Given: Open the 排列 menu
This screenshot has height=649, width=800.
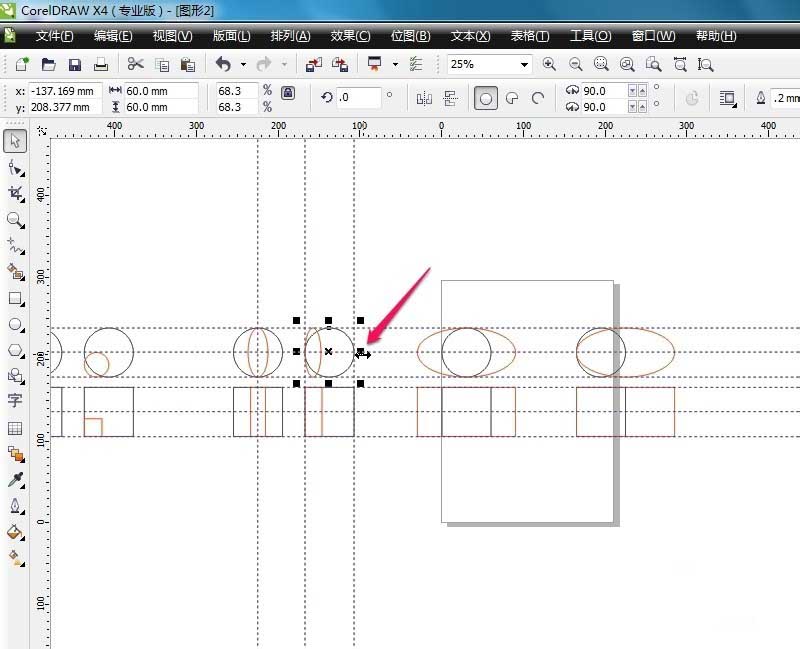Looking at the screenshot, I should [x=290, y=36].
